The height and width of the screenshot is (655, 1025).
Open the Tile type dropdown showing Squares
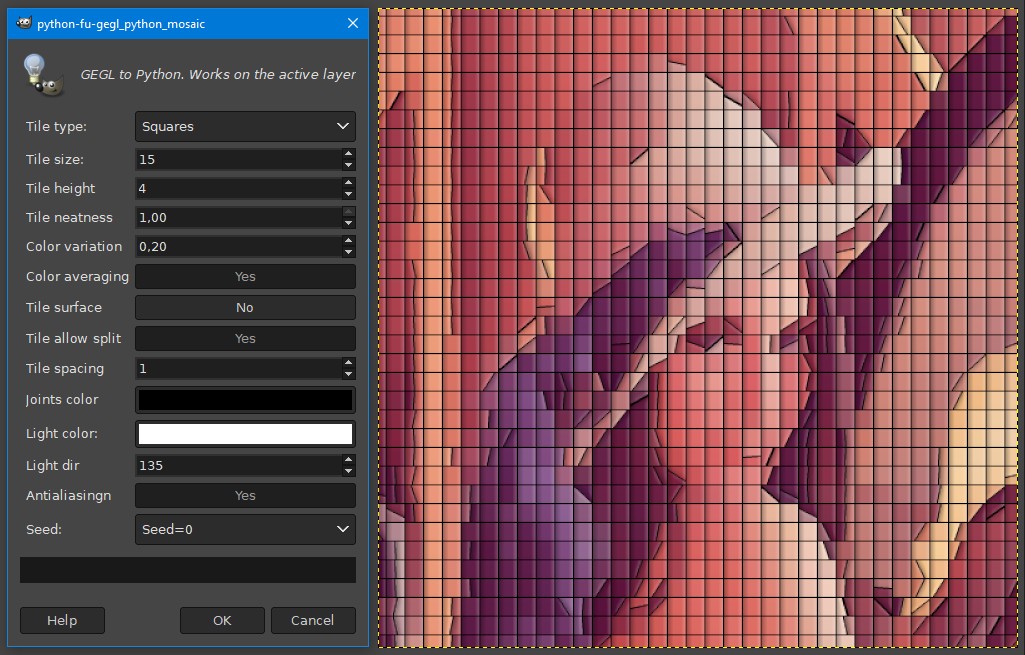tap(245, 126)
